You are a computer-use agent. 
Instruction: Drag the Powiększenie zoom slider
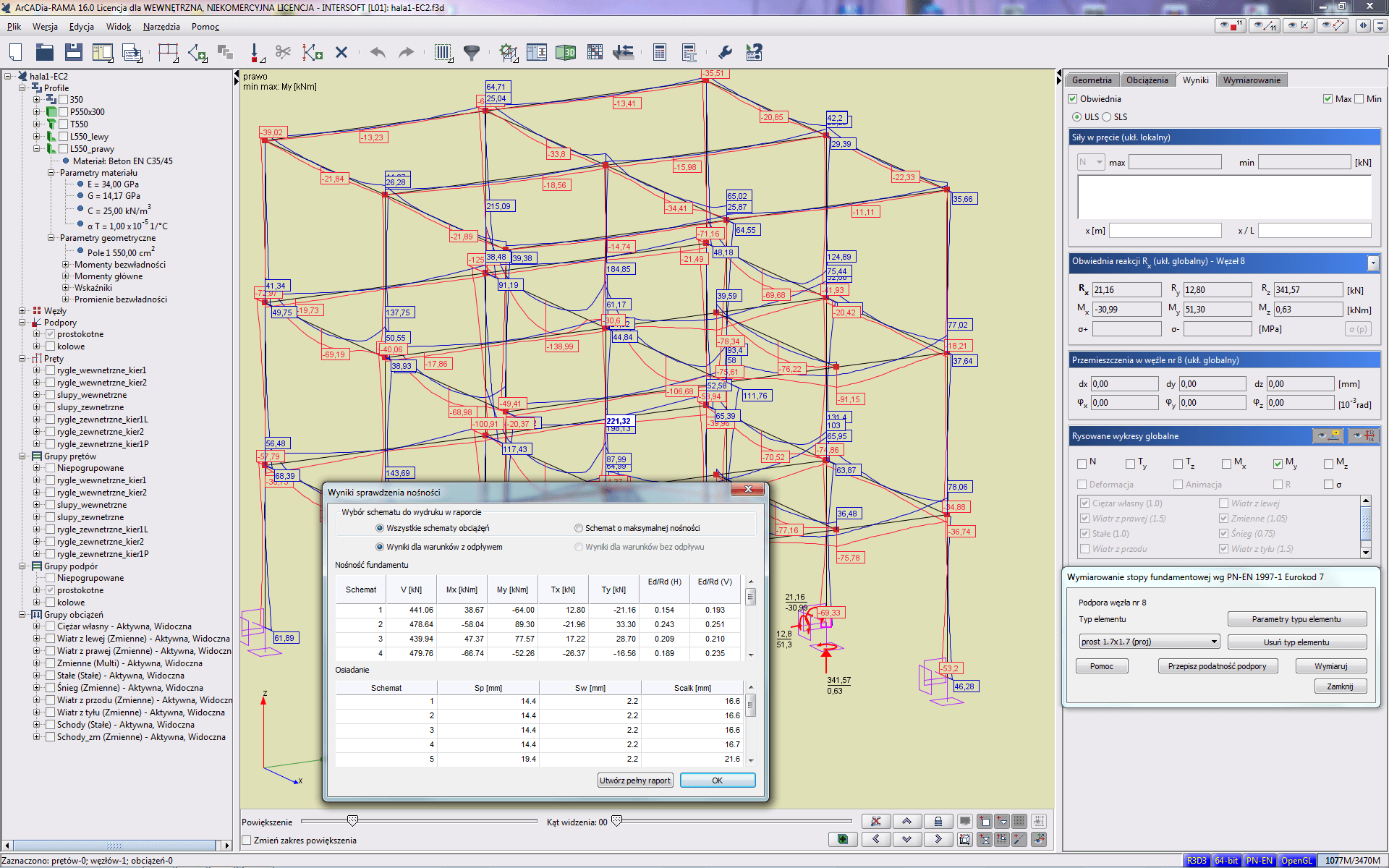pos(355,821)
